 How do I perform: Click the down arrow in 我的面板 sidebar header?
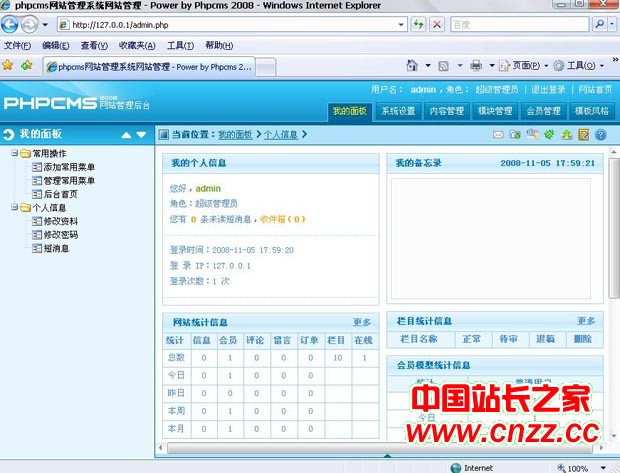click(141, 135)
